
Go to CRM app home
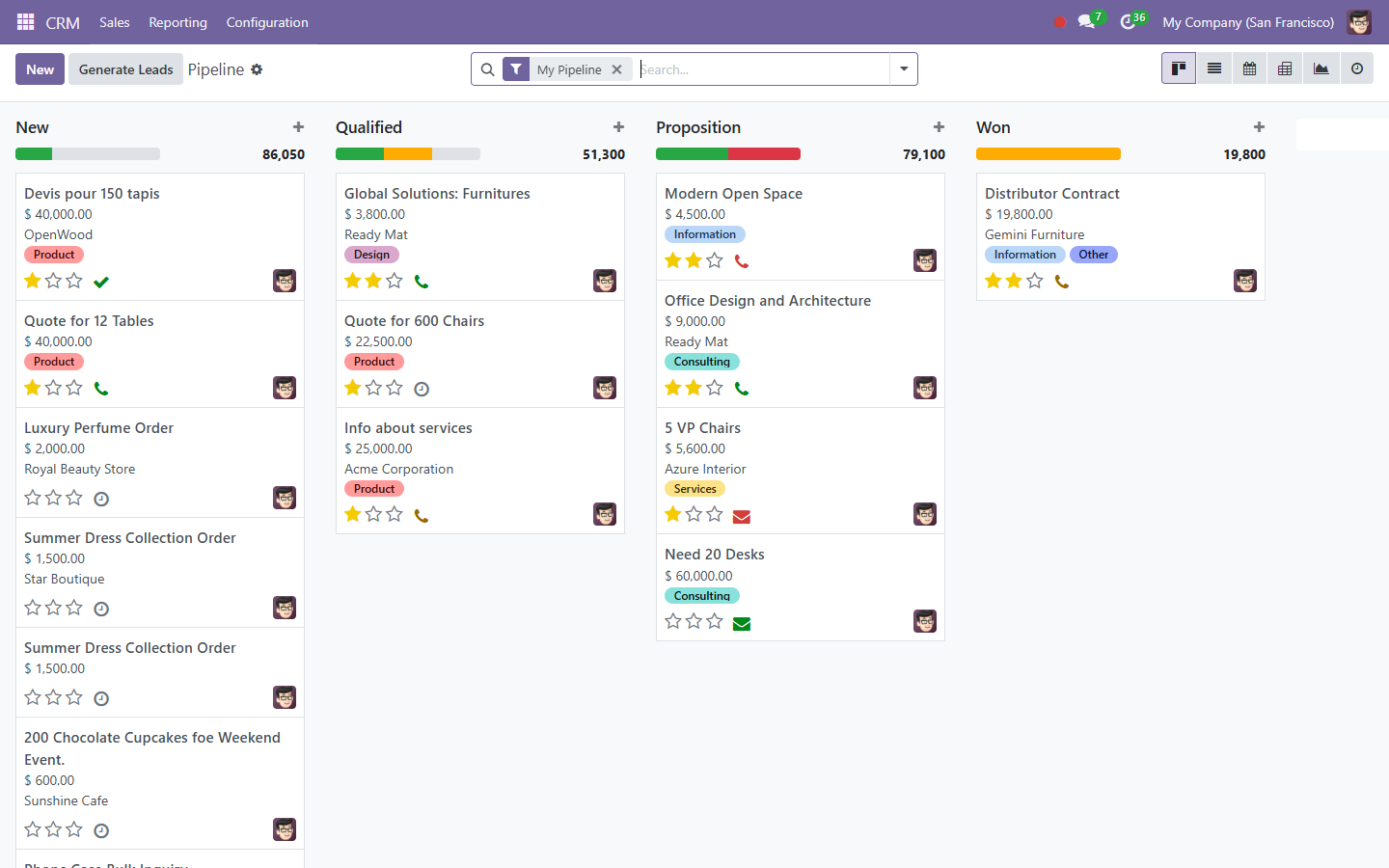[x=63, y=22]
